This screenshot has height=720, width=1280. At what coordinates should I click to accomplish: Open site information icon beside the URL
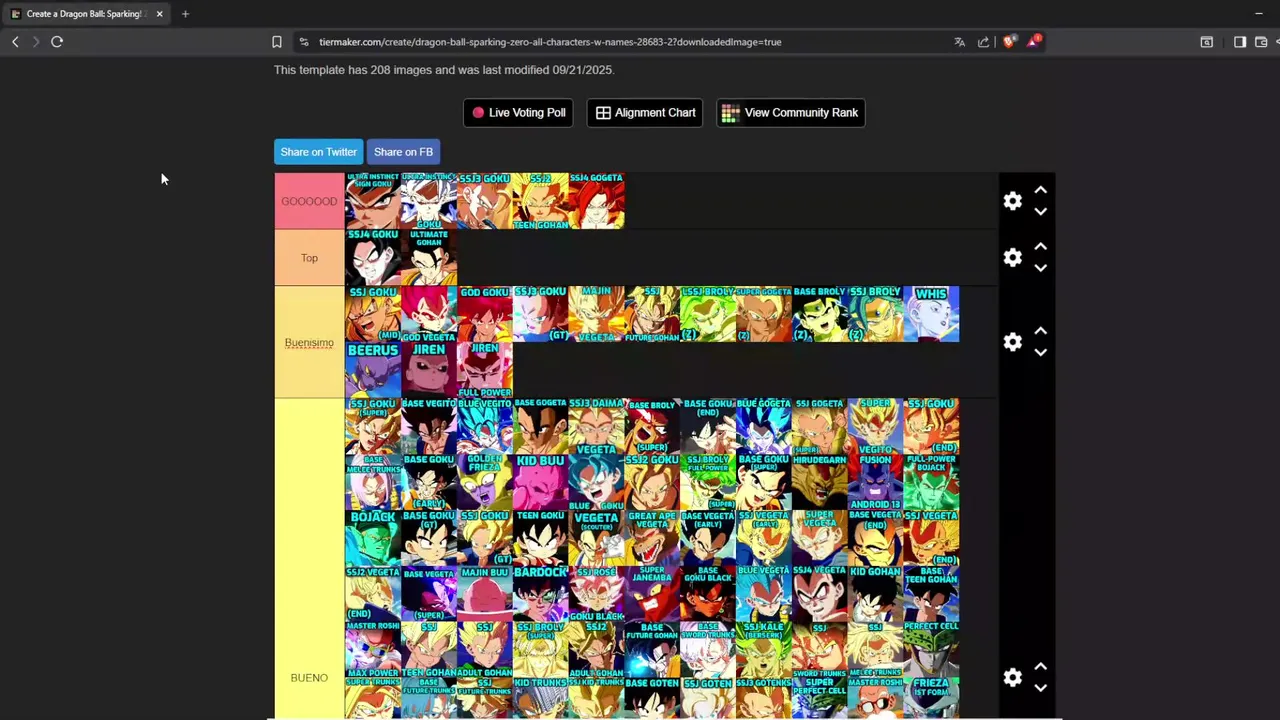click(x=304, y=42)
